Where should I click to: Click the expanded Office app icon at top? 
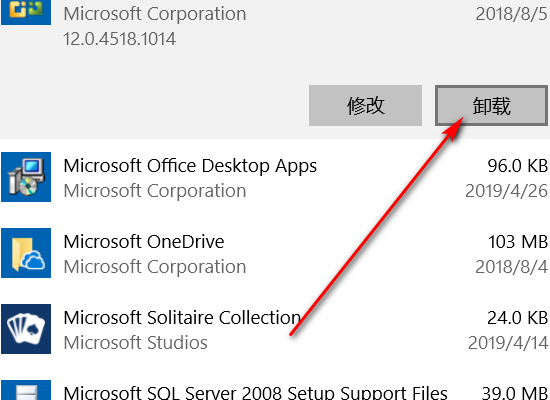pyautogui.click(x=26, y=12)
